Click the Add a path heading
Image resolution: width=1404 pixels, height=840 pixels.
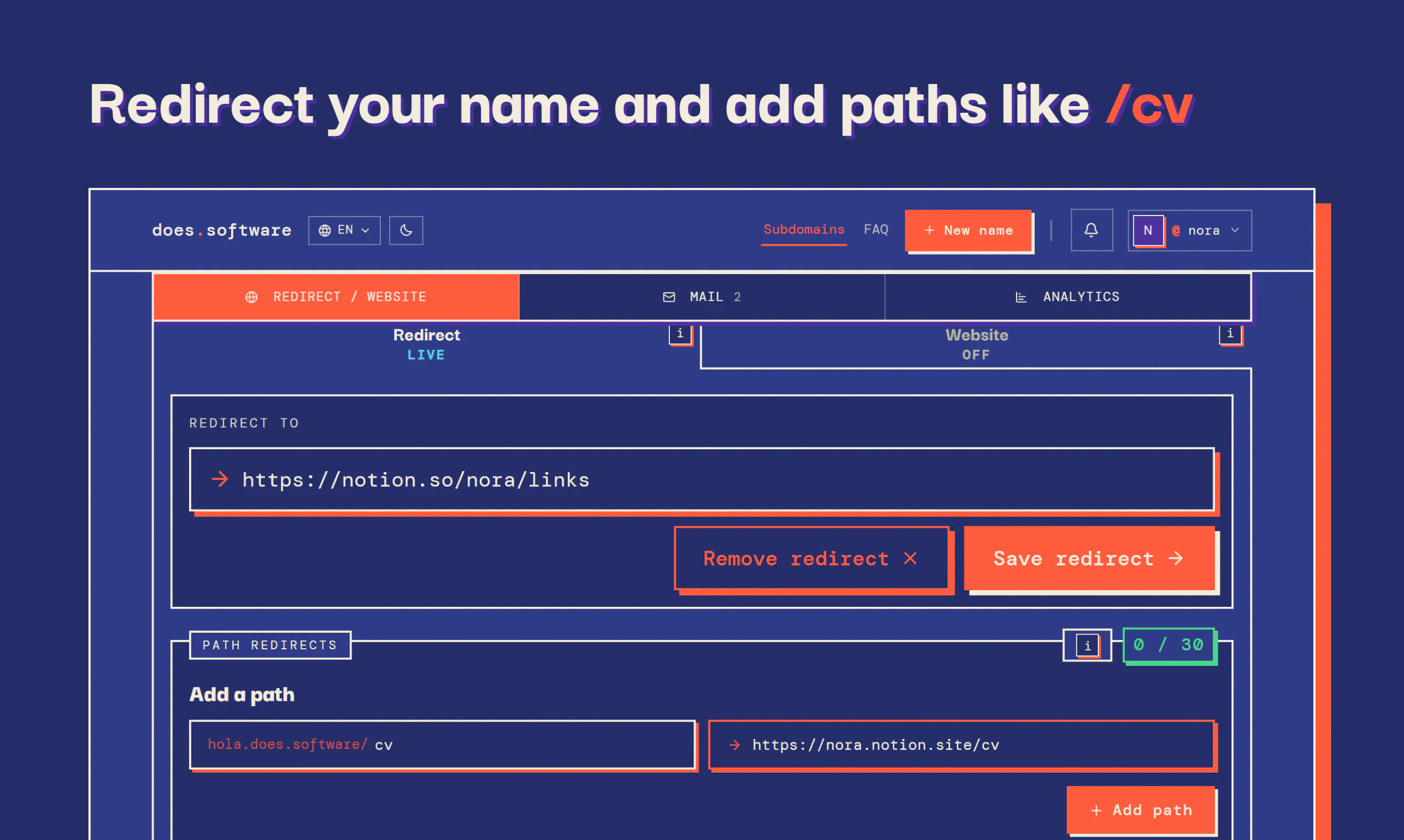pos(242,695)
